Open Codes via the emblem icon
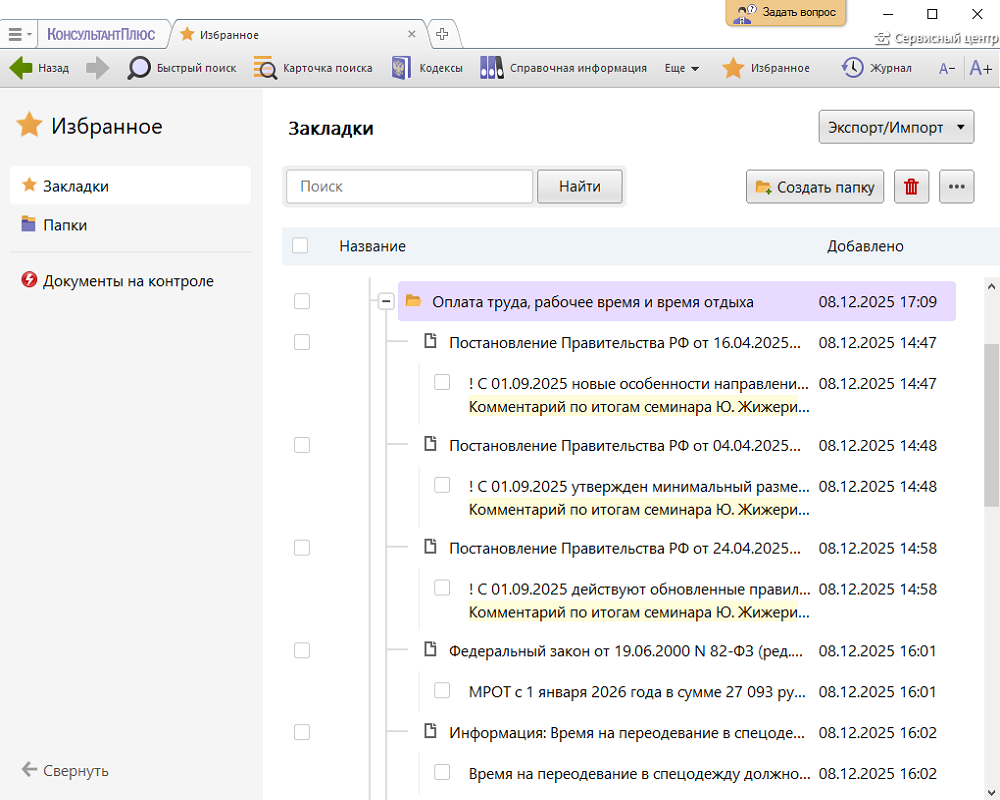 click(x=400, y=68)
